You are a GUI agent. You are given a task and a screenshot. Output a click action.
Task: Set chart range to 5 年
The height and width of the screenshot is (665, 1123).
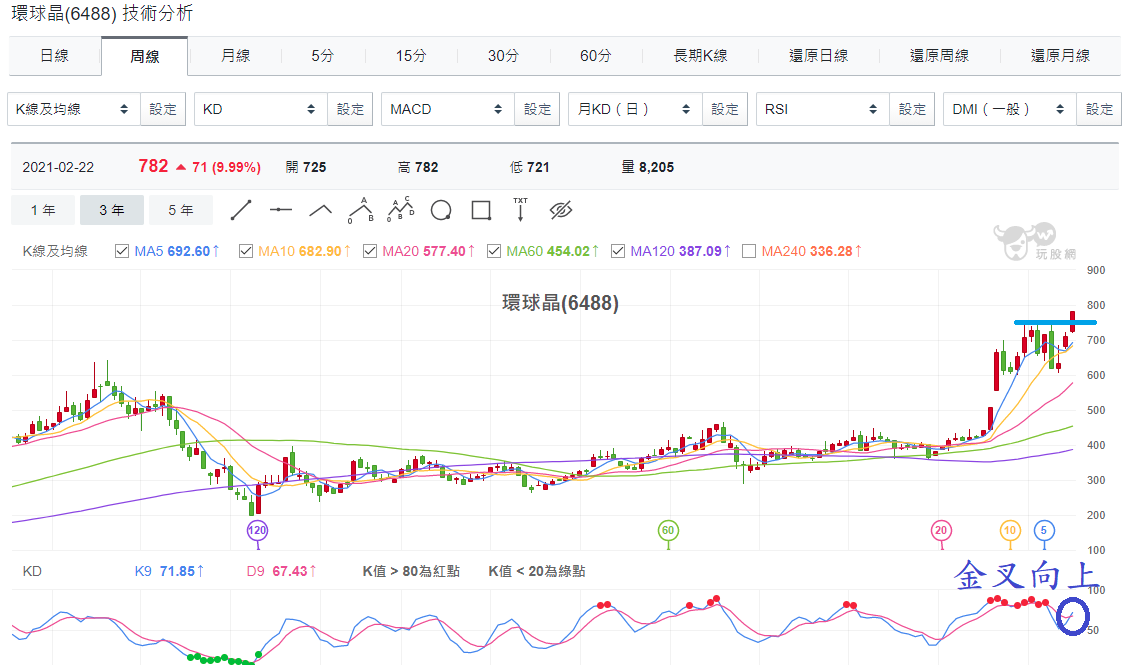point(181,210)
